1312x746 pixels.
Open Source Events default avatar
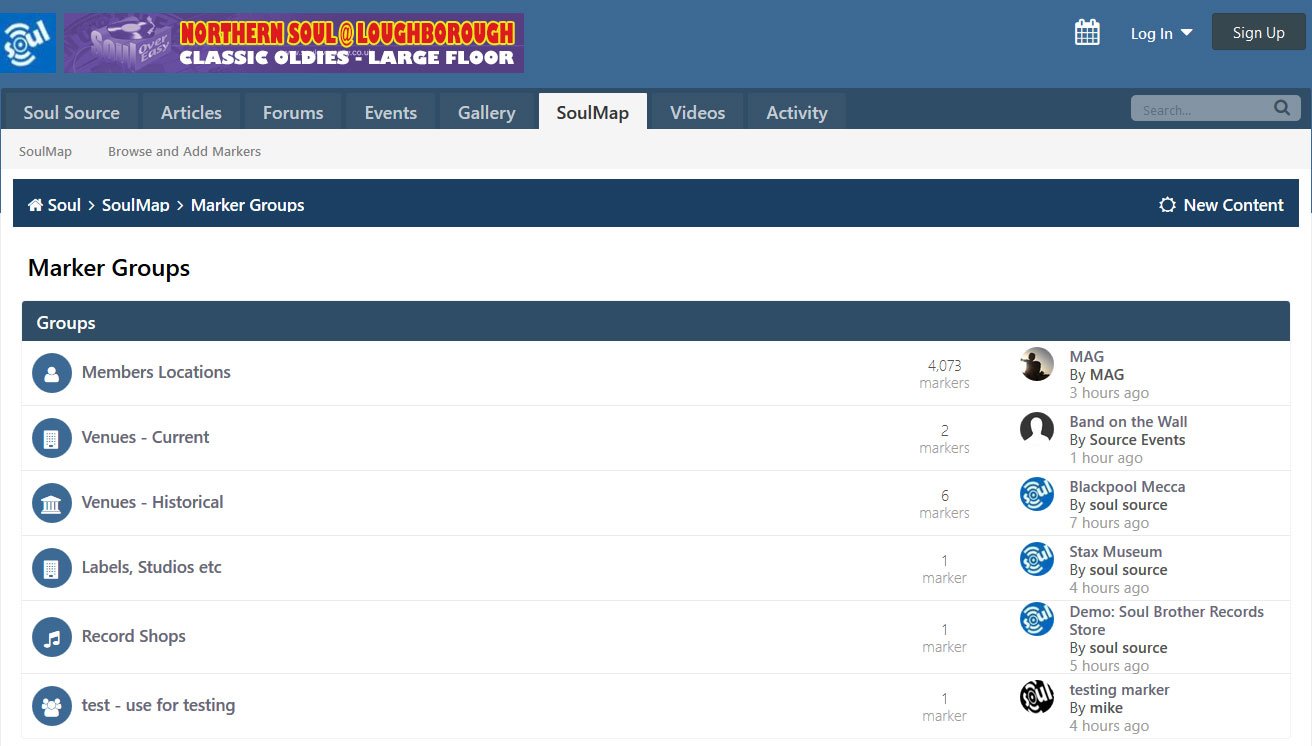1037,429
